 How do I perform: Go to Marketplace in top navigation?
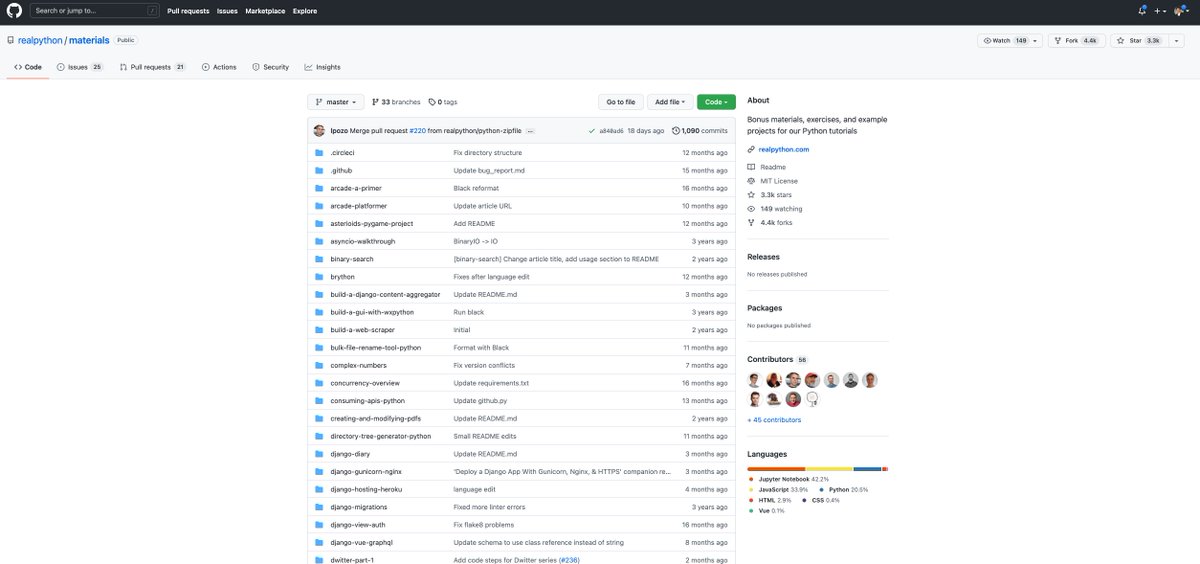pos(265,11)
